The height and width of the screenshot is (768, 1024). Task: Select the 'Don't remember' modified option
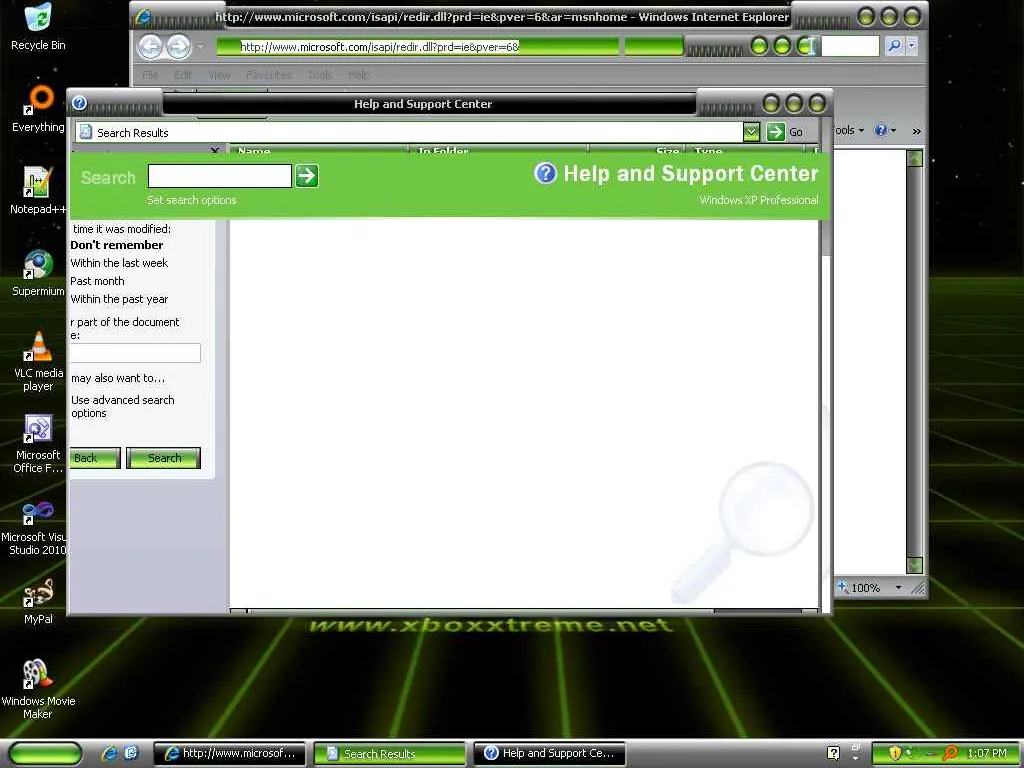pos(117,245)
